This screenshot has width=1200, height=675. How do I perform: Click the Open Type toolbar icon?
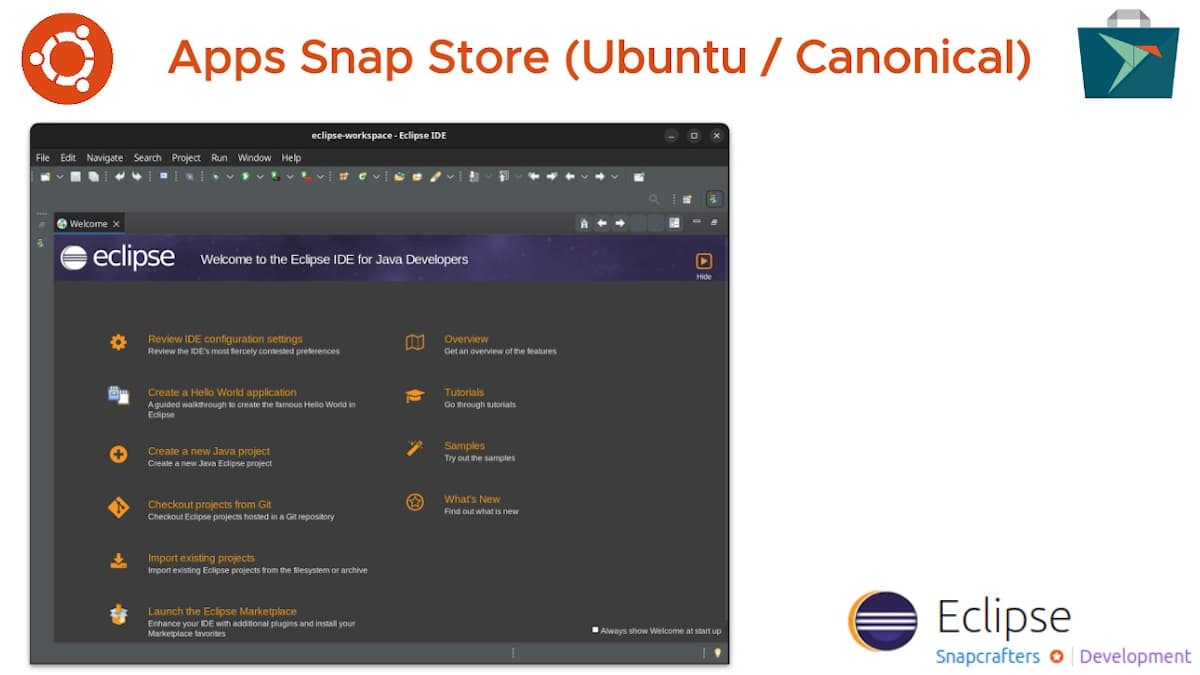coord(399,177)
